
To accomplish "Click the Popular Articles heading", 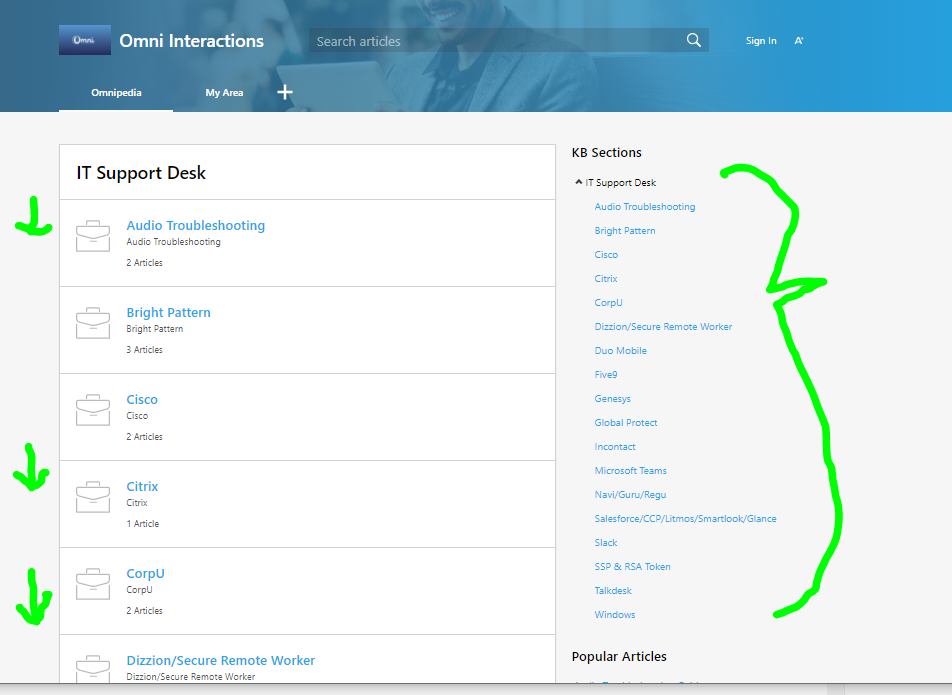I will (x=619, y=656).
